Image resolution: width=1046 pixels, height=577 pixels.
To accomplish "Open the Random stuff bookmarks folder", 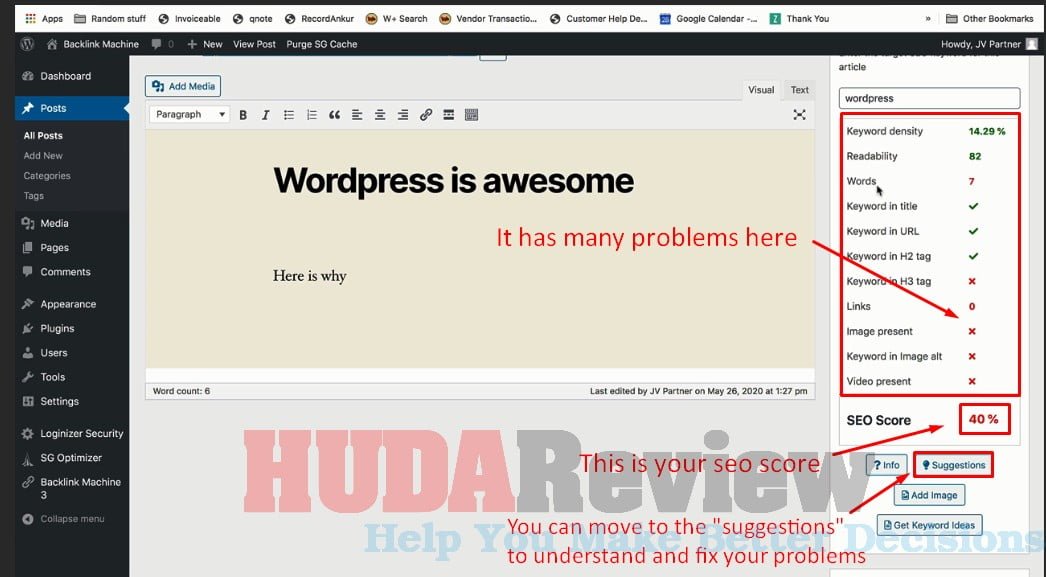I will tap(109, 19).
